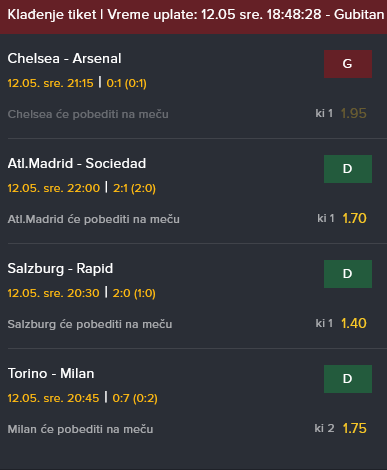Viewport: 387px width, 470px height.
Task: Select the 1.95 odds for Chelsea
Action: [x=354, y=113]
